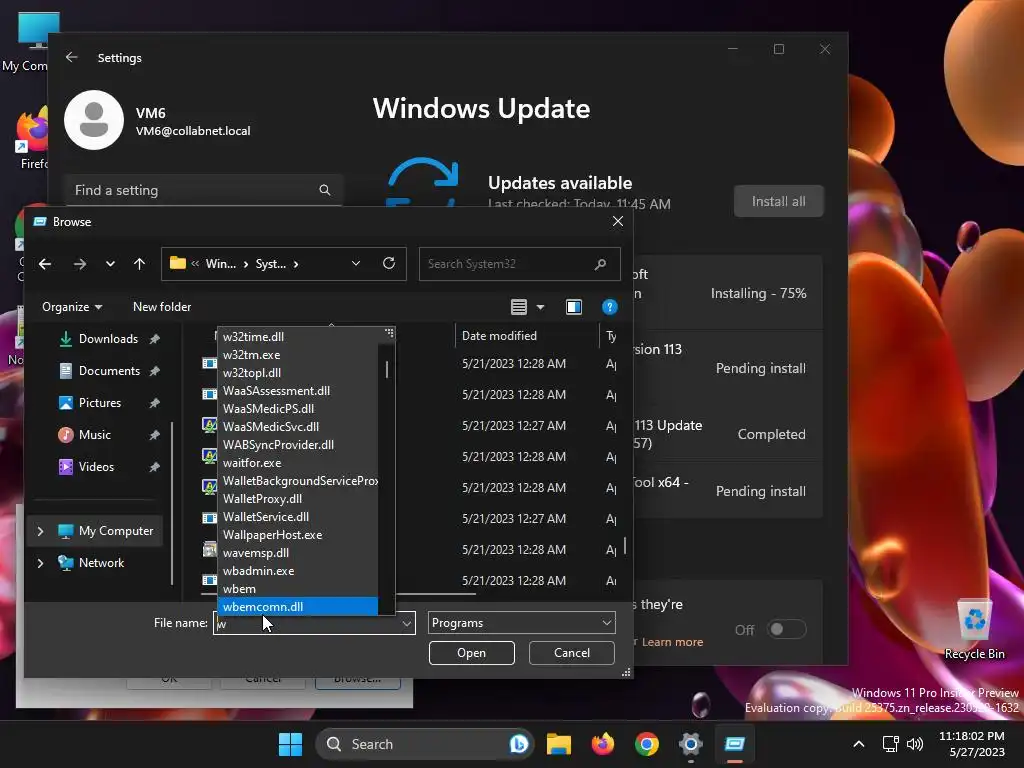
Task: Launch Firefox from the taskbar
Action: click(x=603, y=744)
